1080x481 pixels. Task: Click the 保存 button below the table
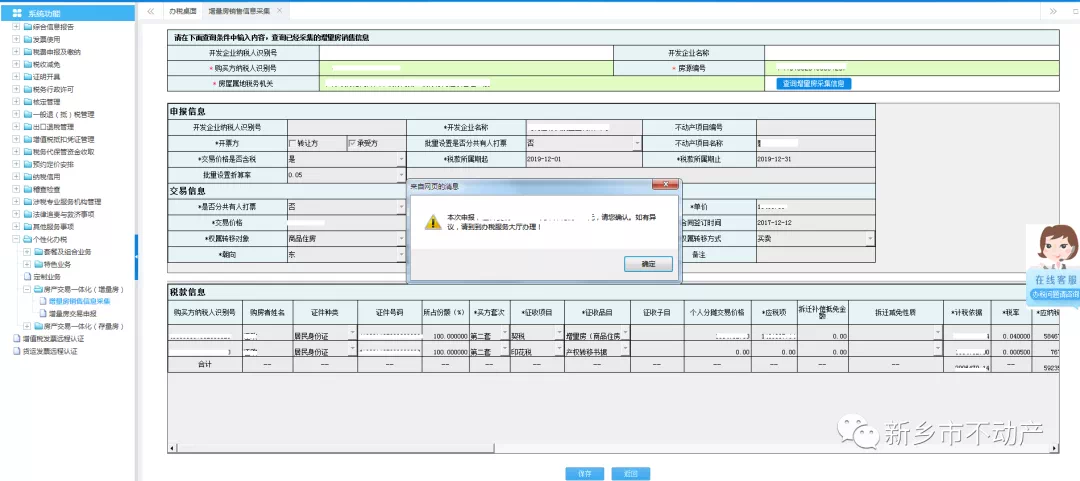(x=585, y=473)
